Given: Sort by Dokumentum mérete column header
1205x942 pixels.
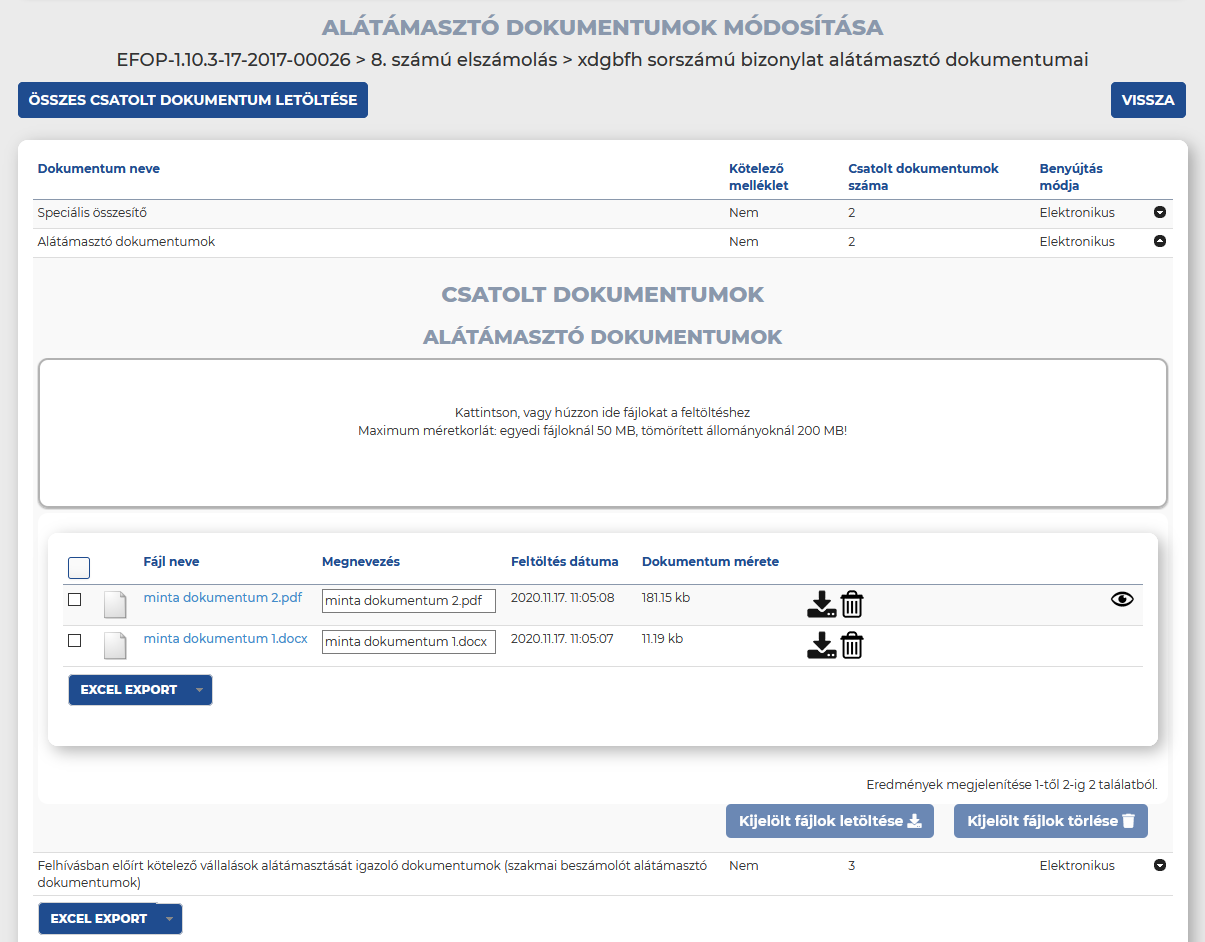Looking at the screenshot, I should 710,562.
